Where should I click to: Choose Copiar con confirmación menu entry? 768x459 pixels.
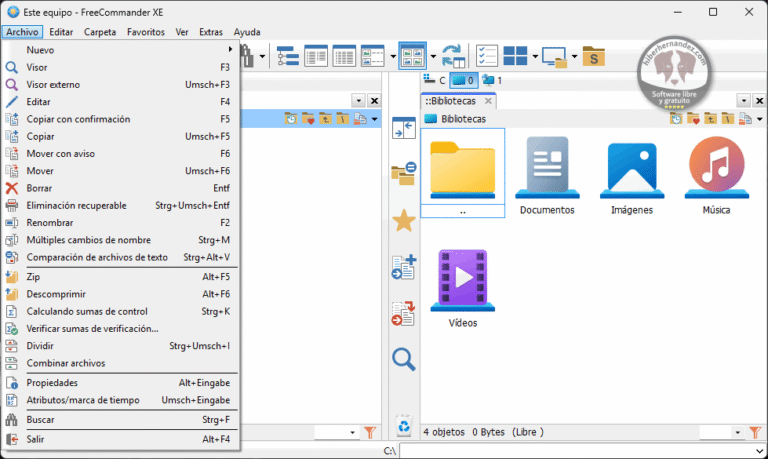click(x=120, y=119)
